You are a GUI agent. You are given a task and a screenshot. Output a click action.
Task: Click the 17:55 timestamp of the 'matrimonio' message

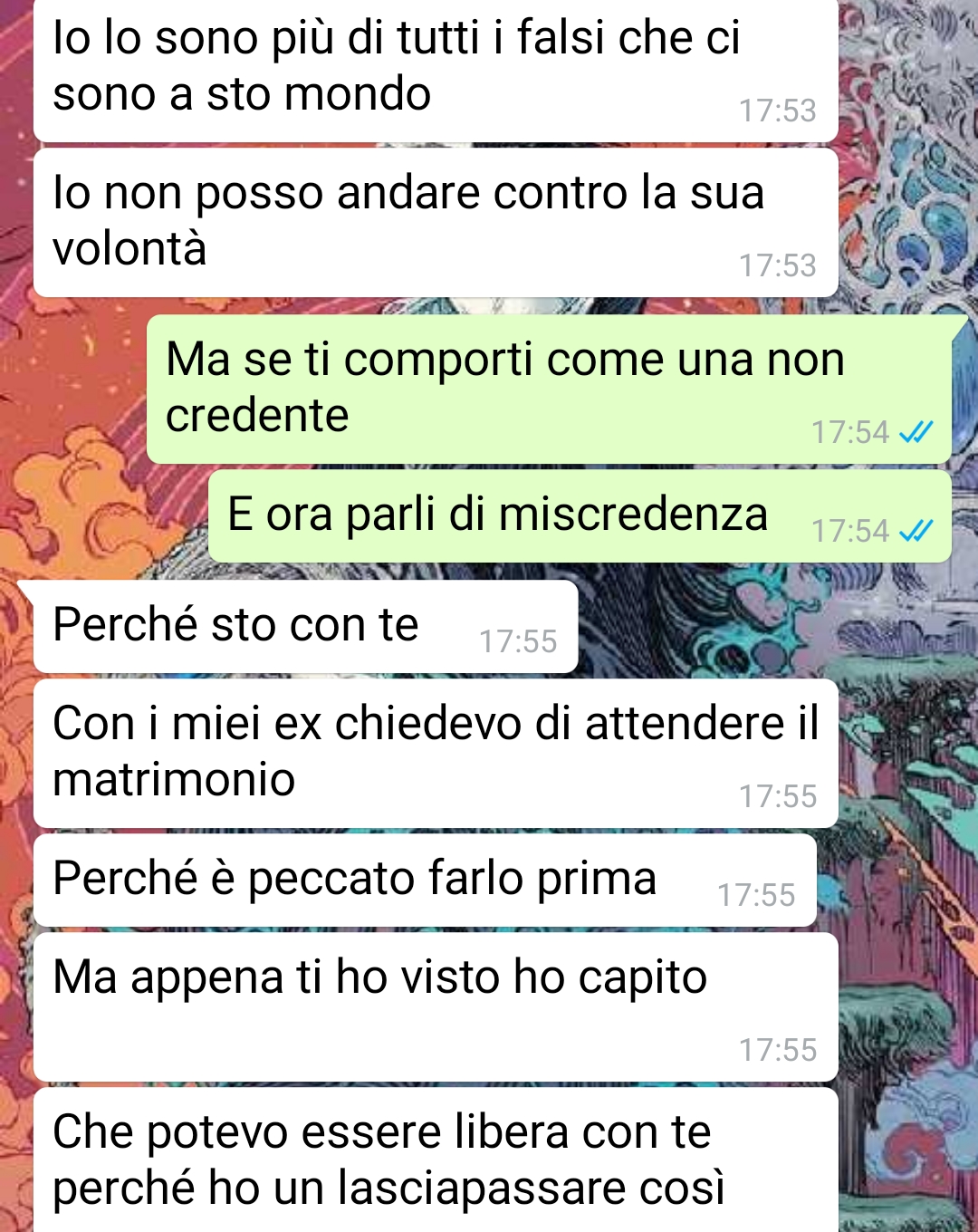coord(778,796)
